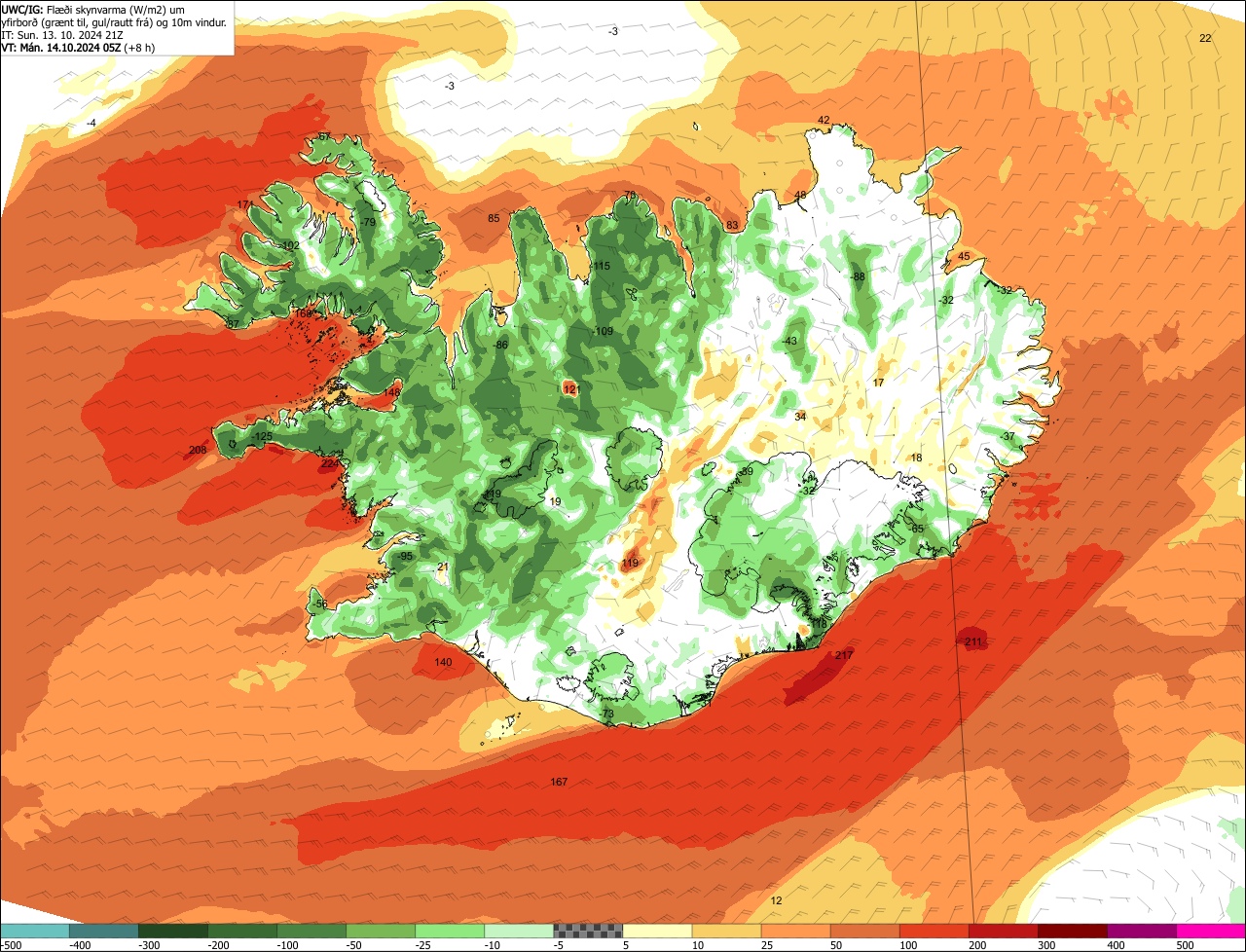The height and width of the screenshot is (952, 1246).
Task: Click the map value '148'
Action: point(392,392)
